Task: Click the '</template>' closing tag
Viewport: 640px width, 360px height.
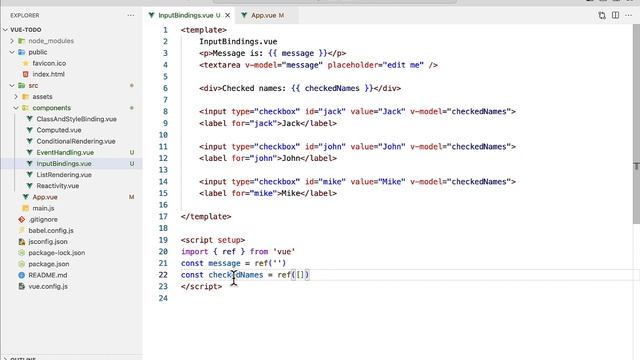Action: point(206,216)
